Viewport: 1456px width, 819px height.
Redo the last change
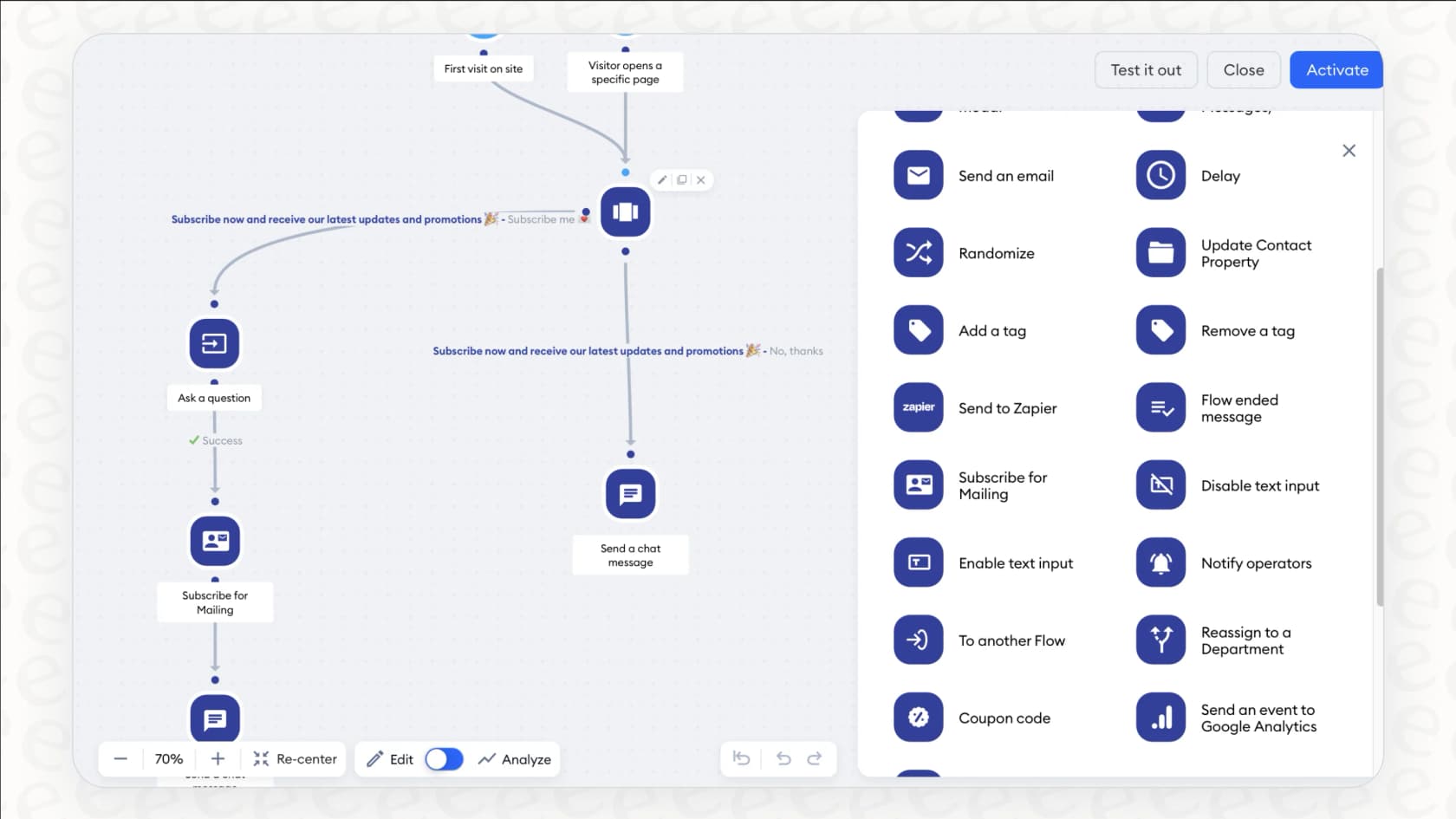point(814,759)
